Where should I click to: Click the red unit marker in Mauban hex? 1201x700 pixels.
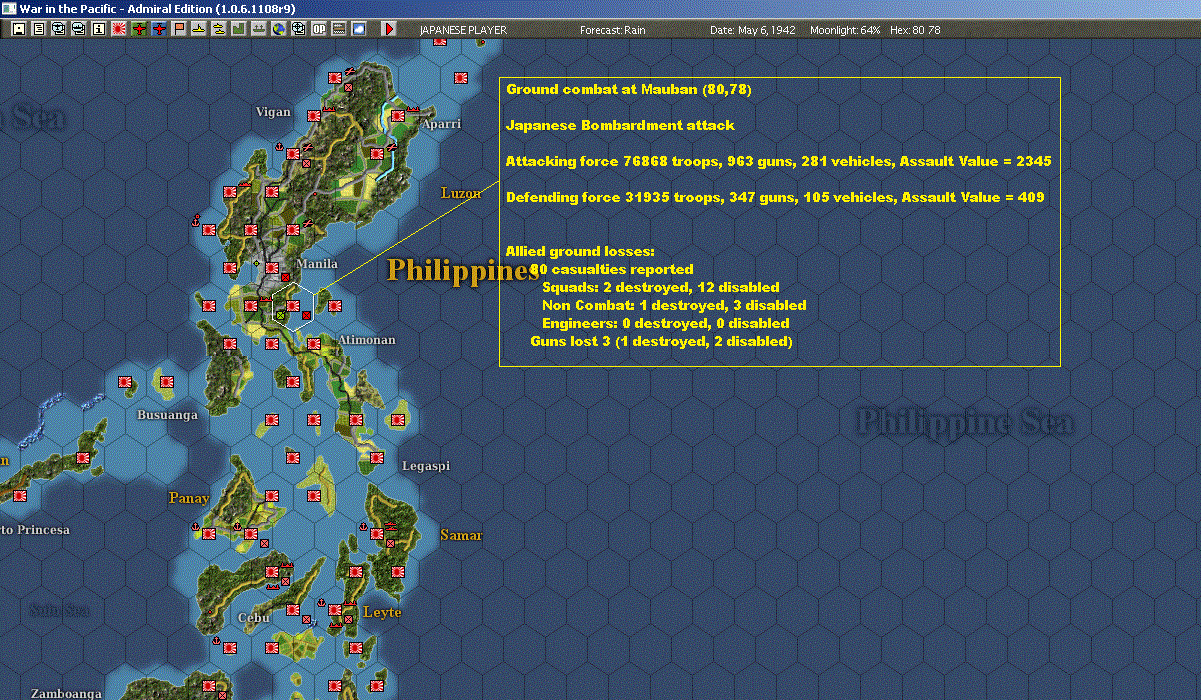click(x=306, y=315)
